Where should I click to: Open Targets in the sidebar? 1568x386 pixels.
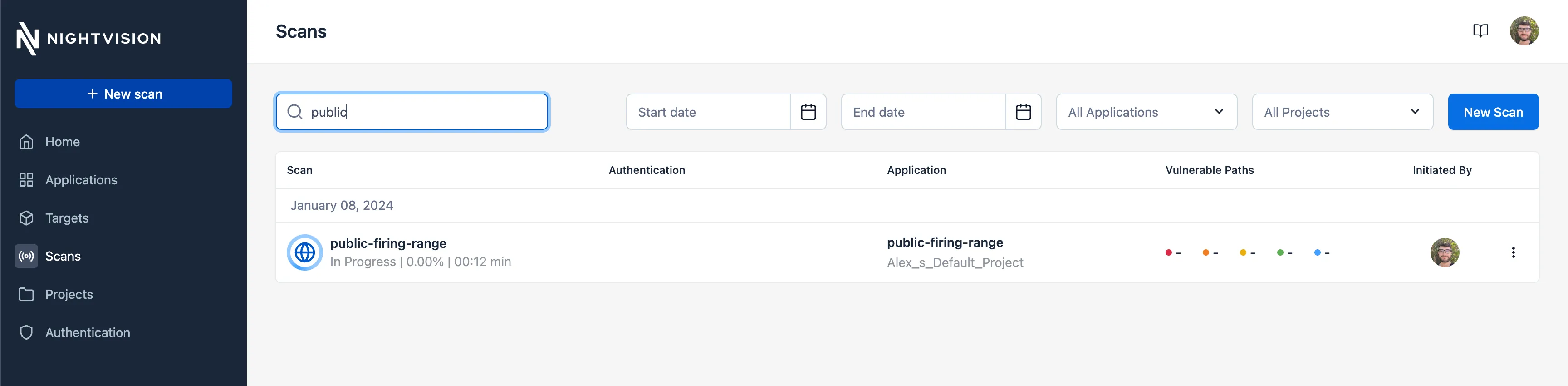pyautogui.click(x=123, y=218)
